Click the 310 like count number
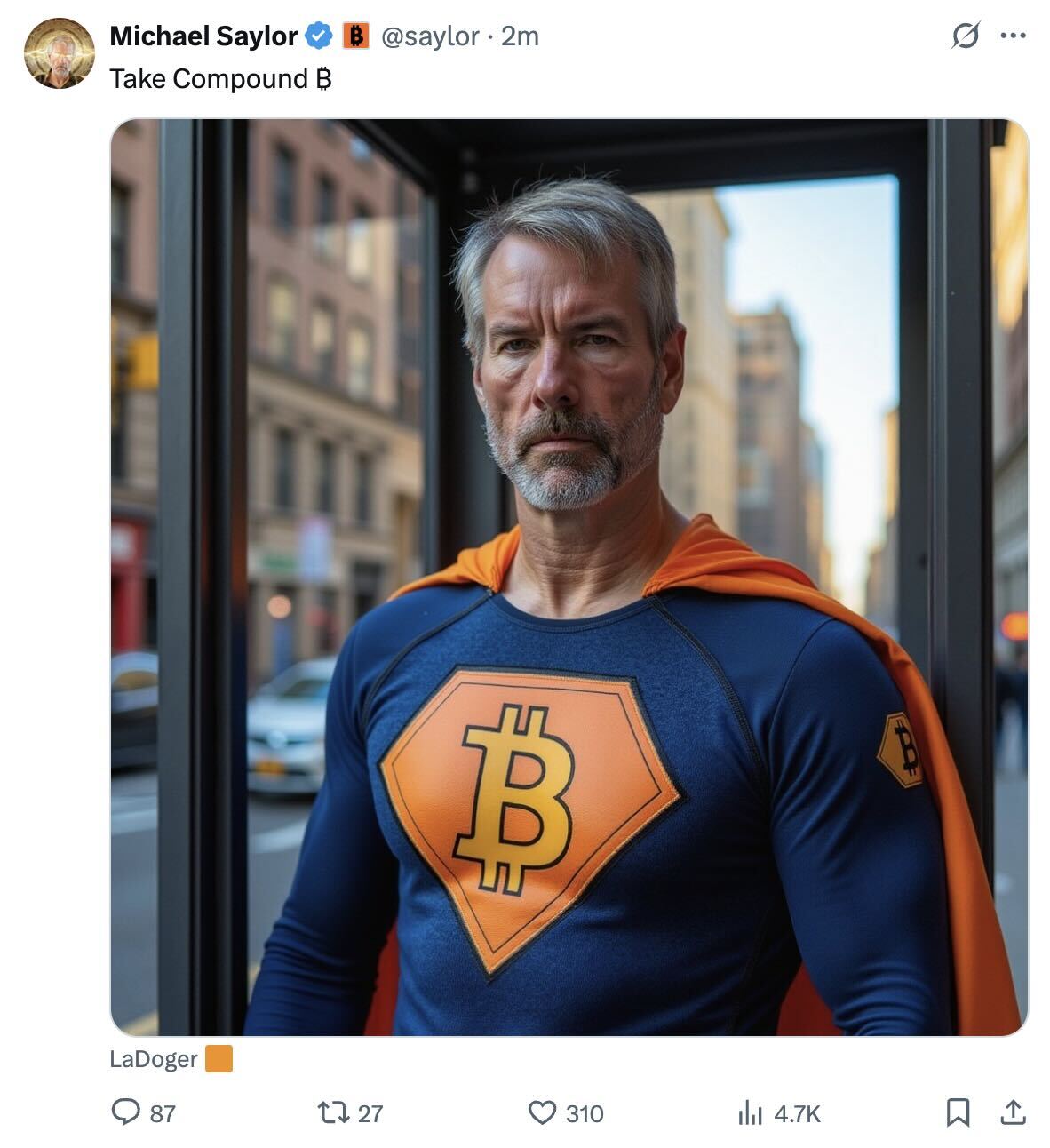The width and height of the screenshot is (1050, 1148). 585,1113
